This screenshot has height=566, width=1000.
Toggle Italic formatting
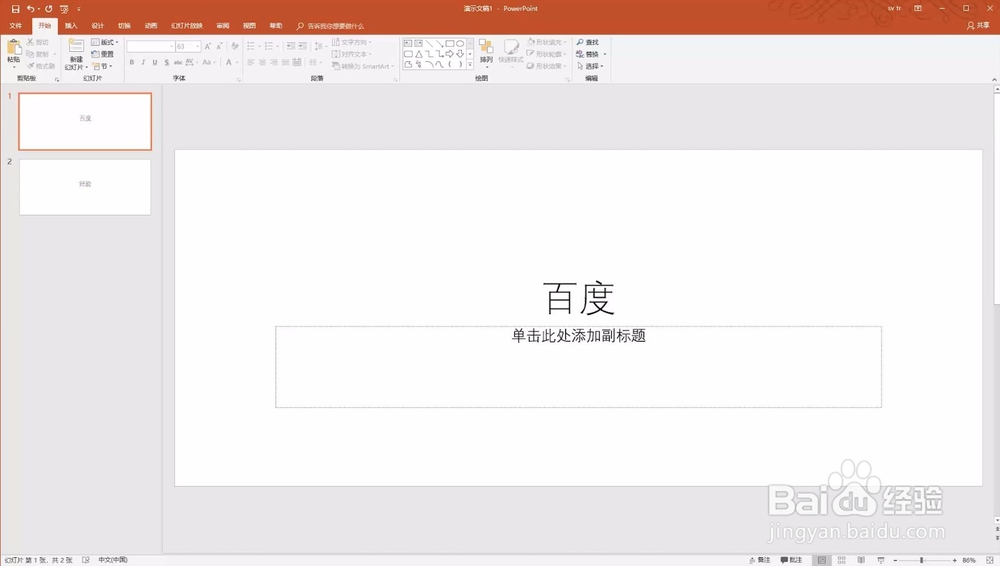coord(143,62)
